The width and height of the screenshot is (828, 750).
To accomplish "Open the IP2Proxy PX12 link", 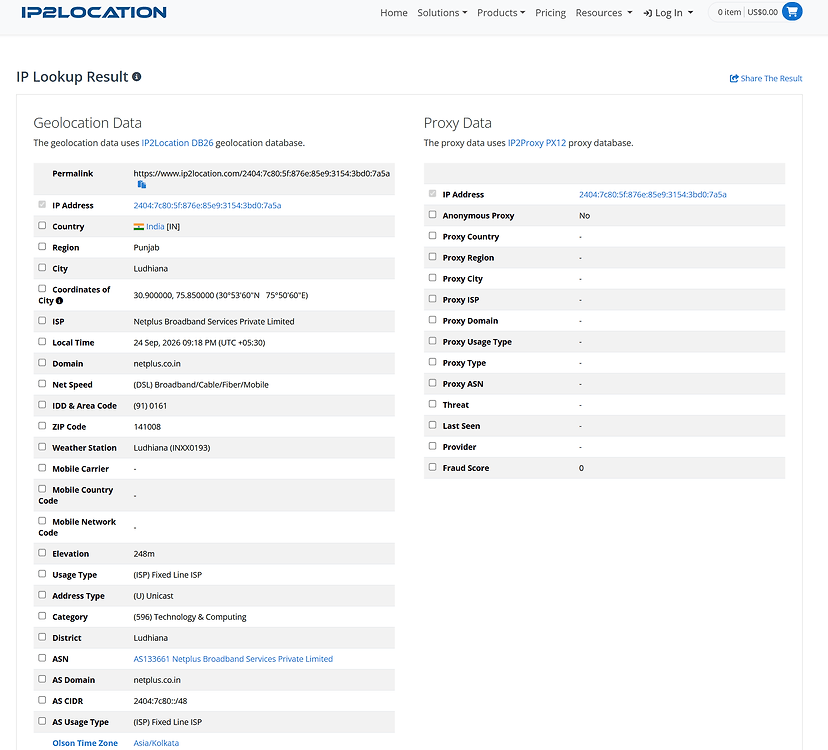I will (x=537, y=143).
